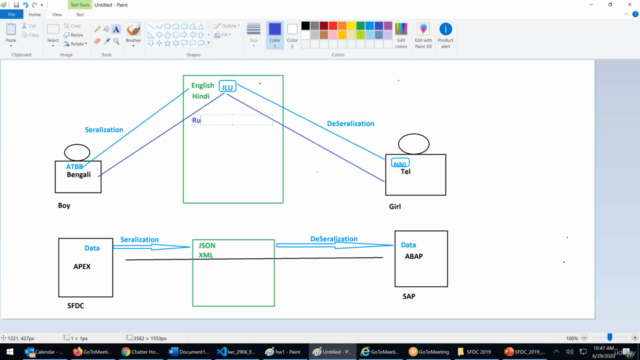The height and width of the screenshot is (360, 640).
Task: Select the Curve shape
Action: point(159,27)
